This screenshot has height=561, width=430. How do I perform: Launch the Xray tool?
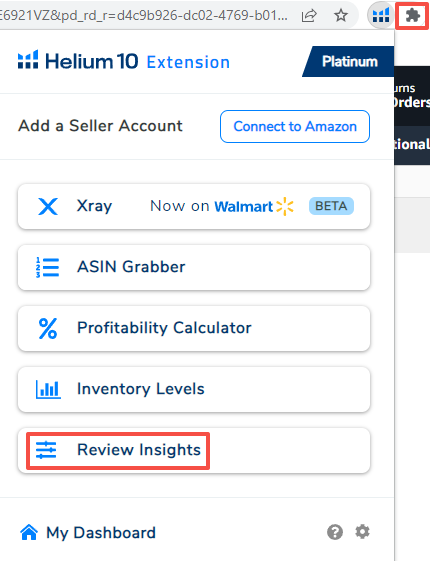click(194, 206)
